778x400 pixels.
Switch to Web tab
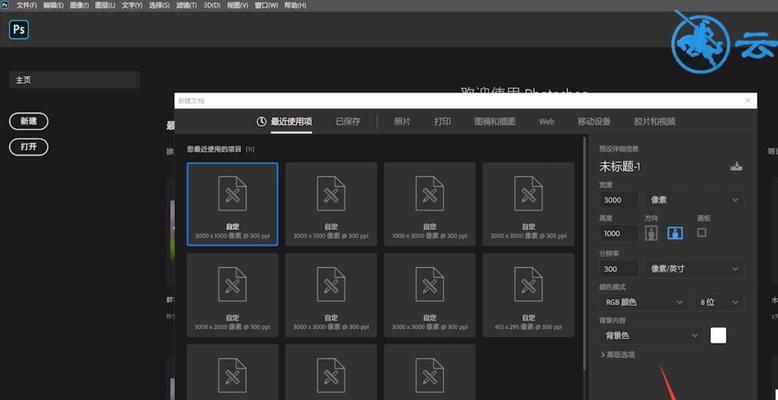pos(546,122)
